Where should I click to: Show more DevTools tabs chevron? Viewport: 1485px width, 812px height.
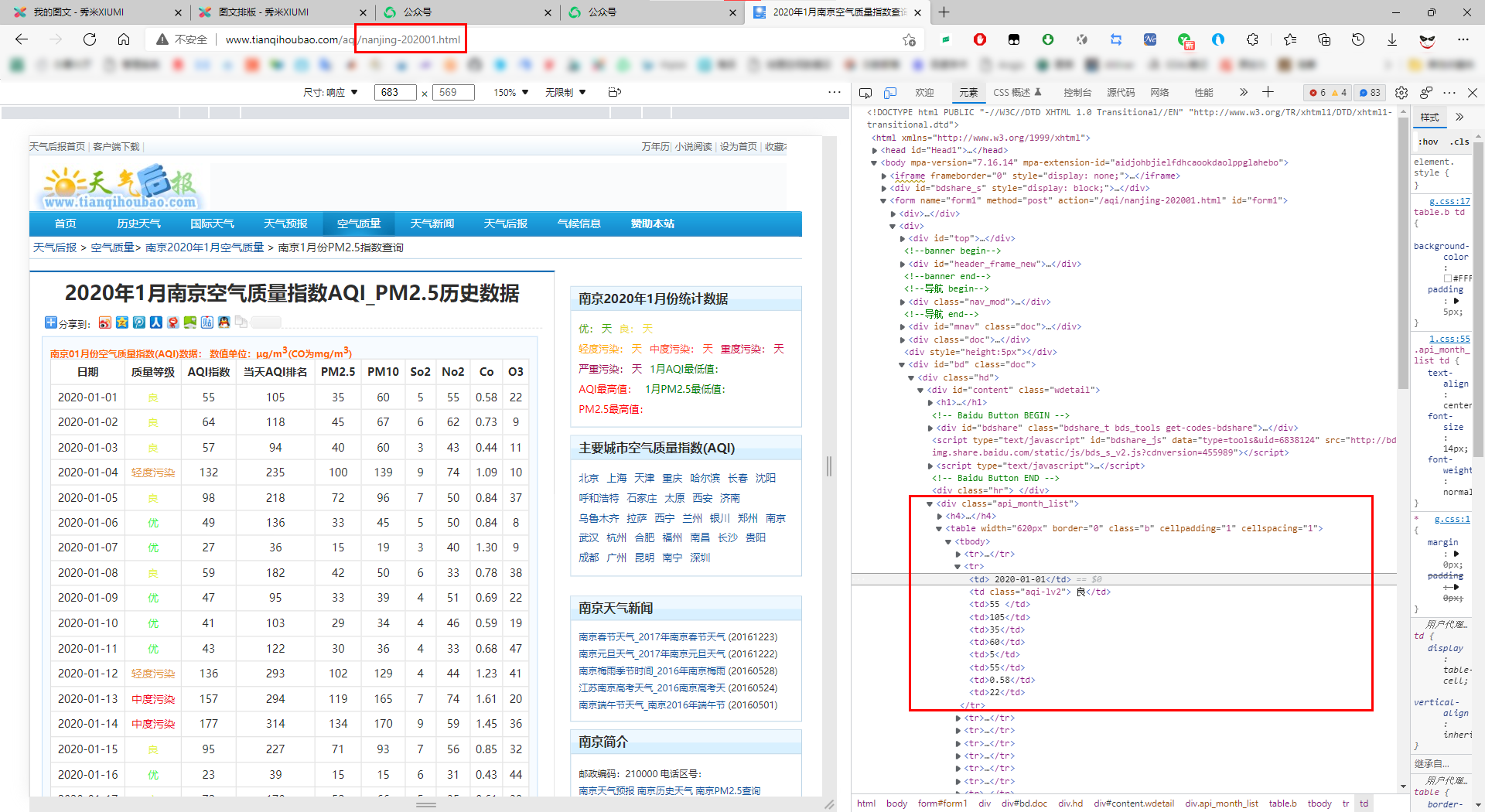pos(1243,92)
